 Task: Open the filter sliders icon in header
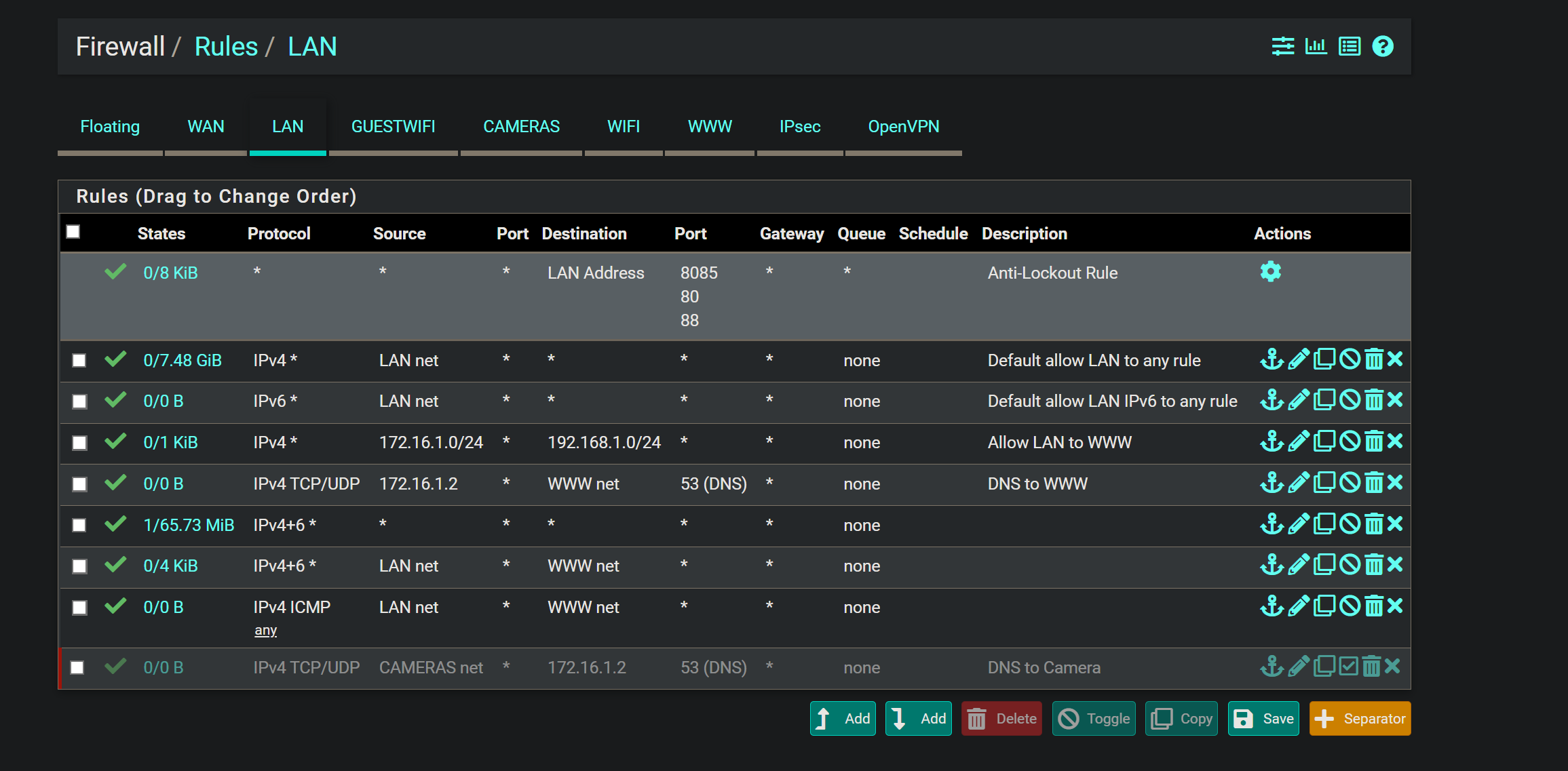[x=1282, y=47]
